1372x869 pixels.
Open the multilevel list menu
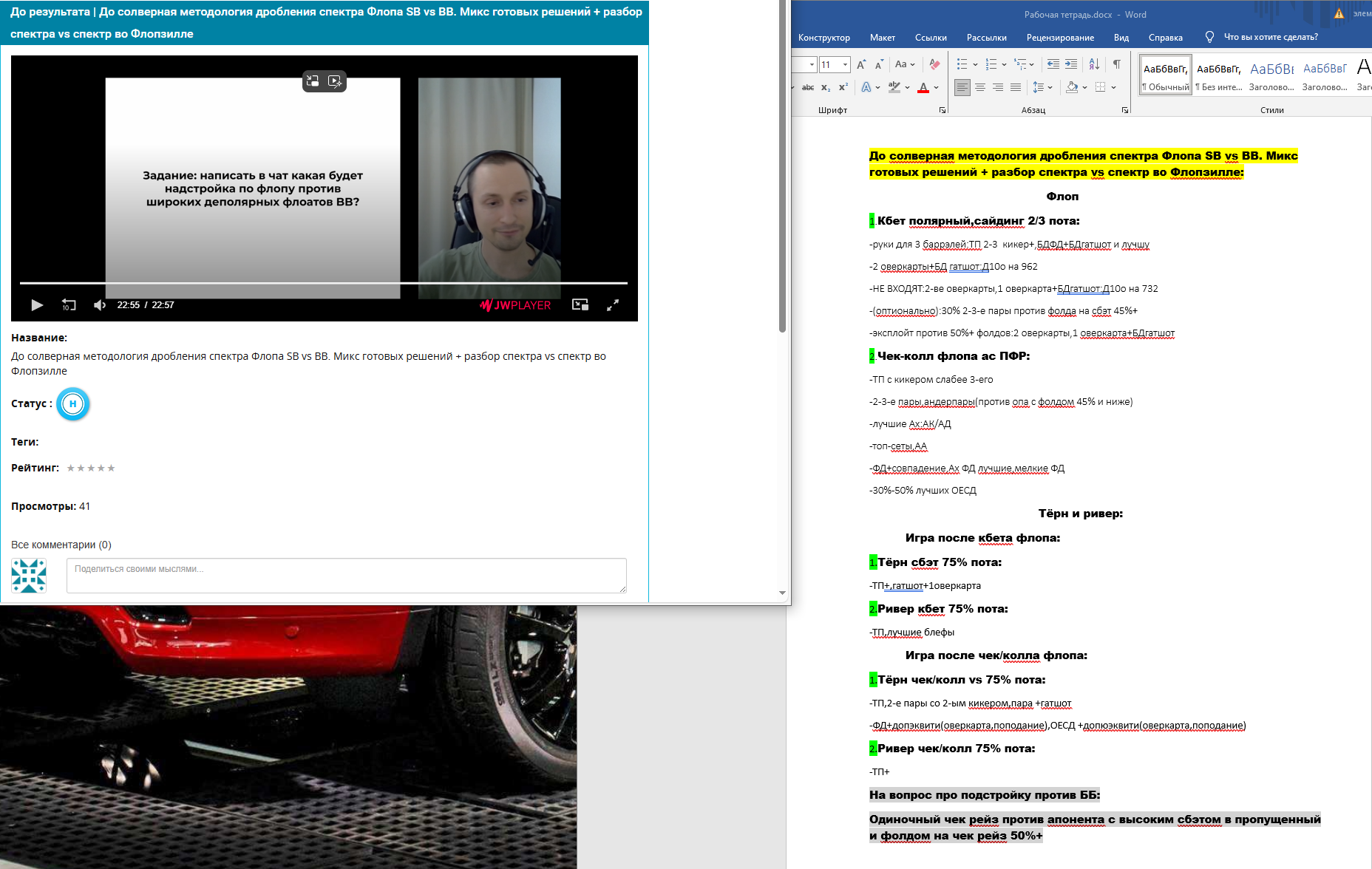(x=1024, y=64)
